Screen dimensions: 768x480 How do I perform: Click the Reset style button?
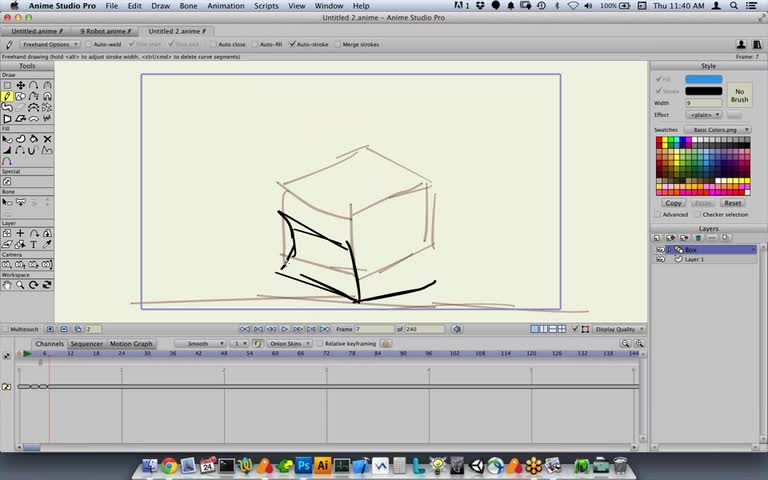(x=733, y=203)
